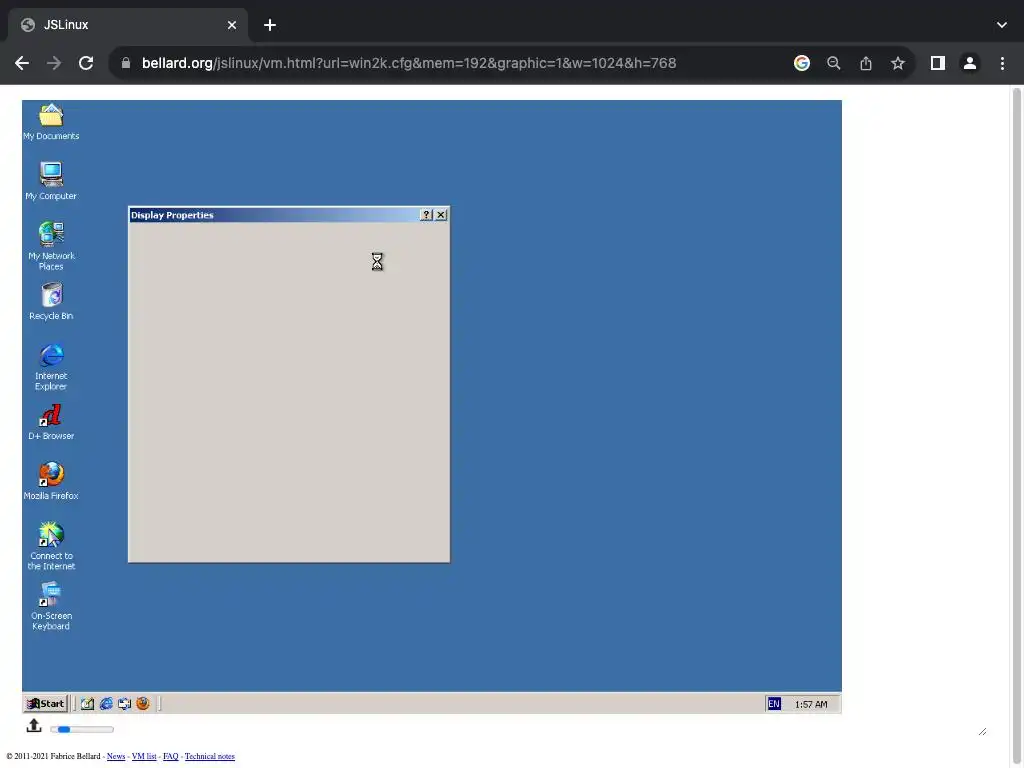Click the Google icon in address bar
This screenshot has width=1024, height=768.
click(802, 63)
